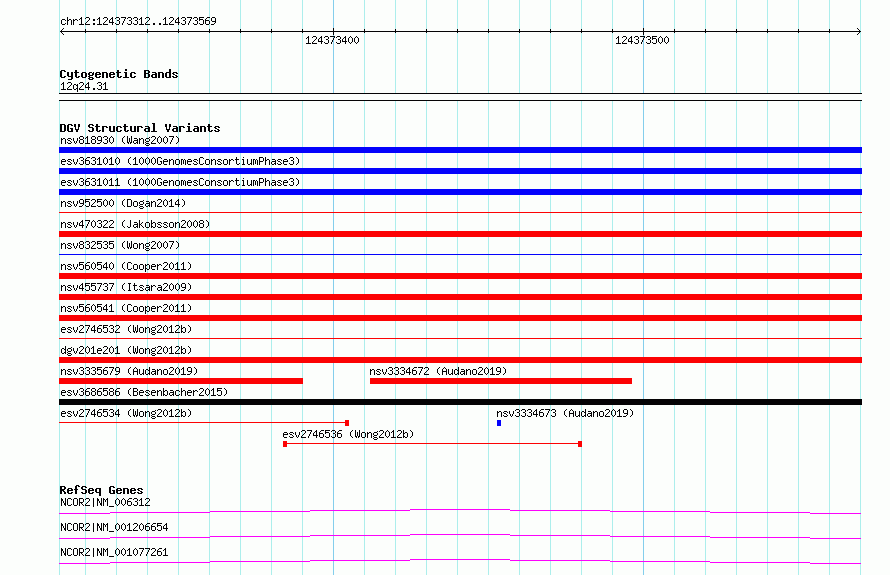Click the ruler's right arrow end
The height and width of the screenshot is (575, 890).
(x=859, y=32)
